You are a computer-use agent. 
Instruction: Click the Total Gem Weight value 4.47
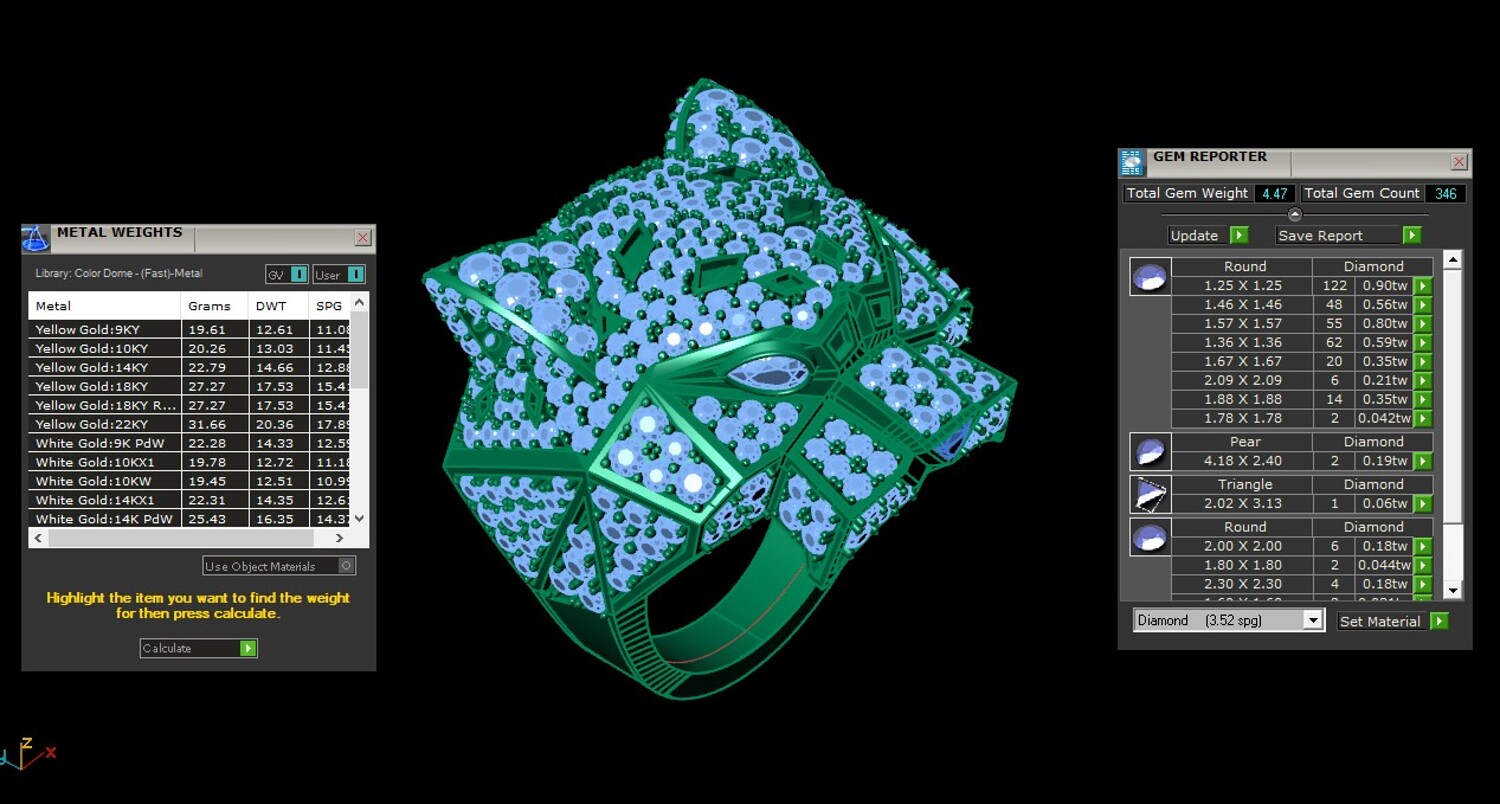point(1275,193)
